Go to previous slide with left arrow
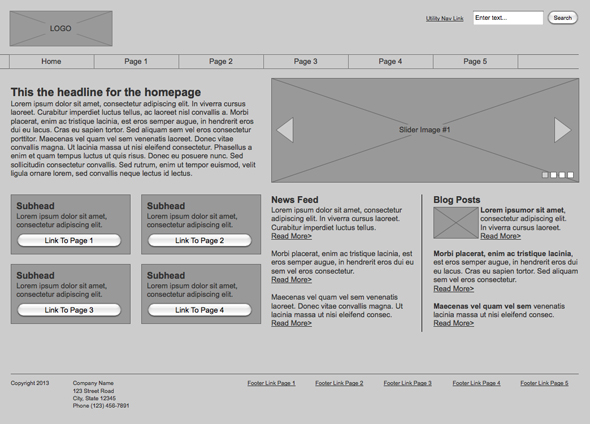The width and height of the screenshot is (590, 424). (285, 130)
